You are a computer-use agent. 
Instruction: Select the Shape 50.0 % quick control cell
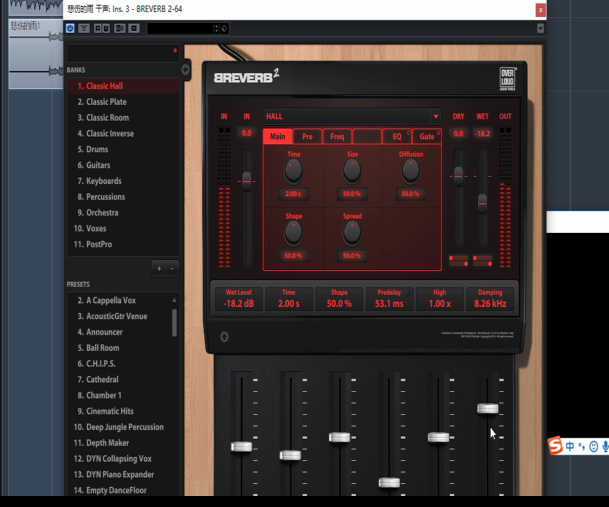pos(339,298)
